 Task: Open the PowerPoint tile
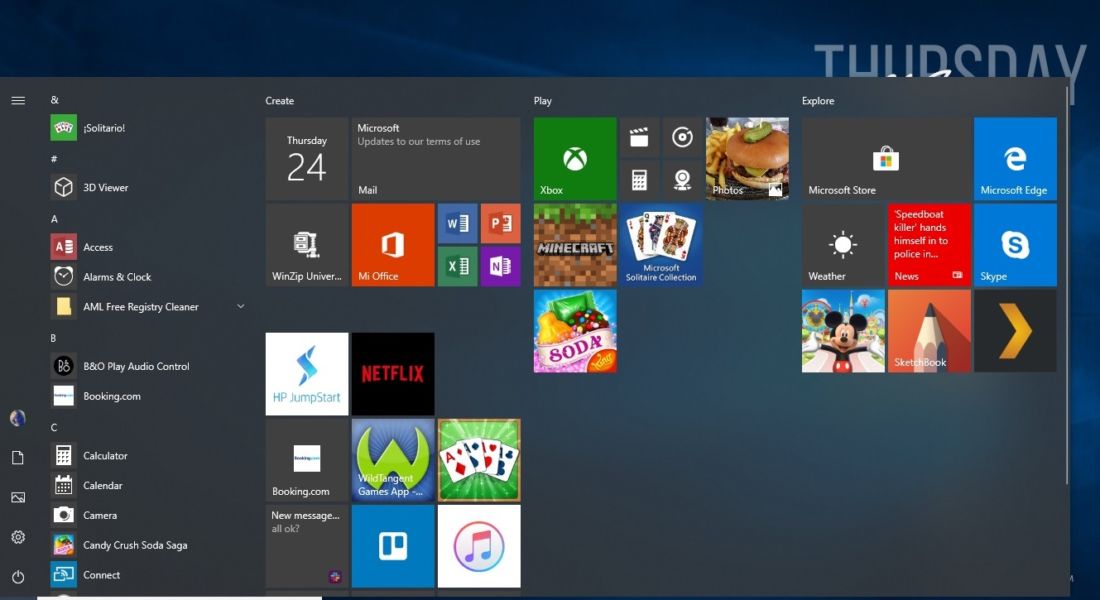(500, 223)
